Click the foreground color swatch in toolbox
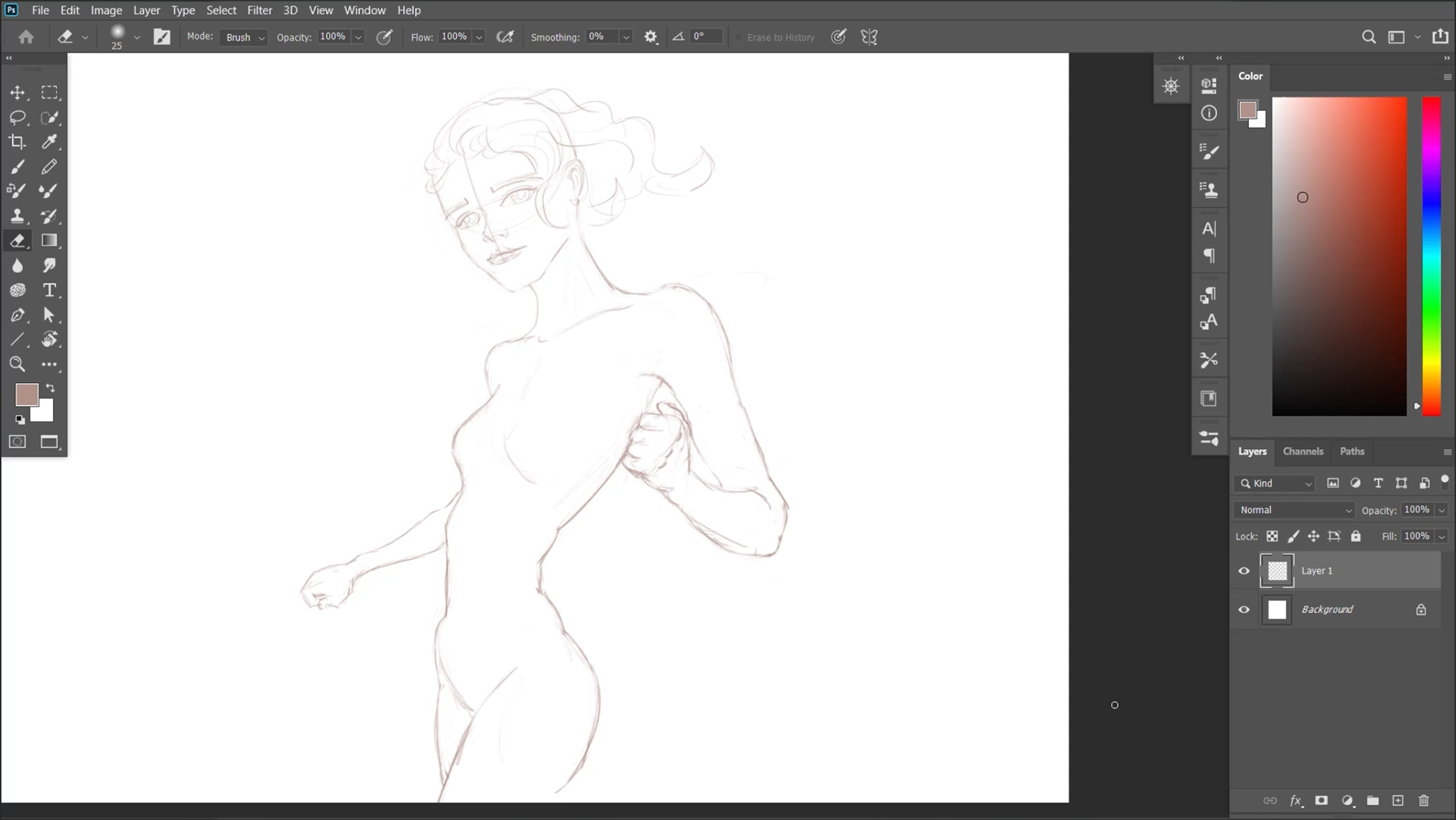 pyautogui.click(x=26, y=394)
